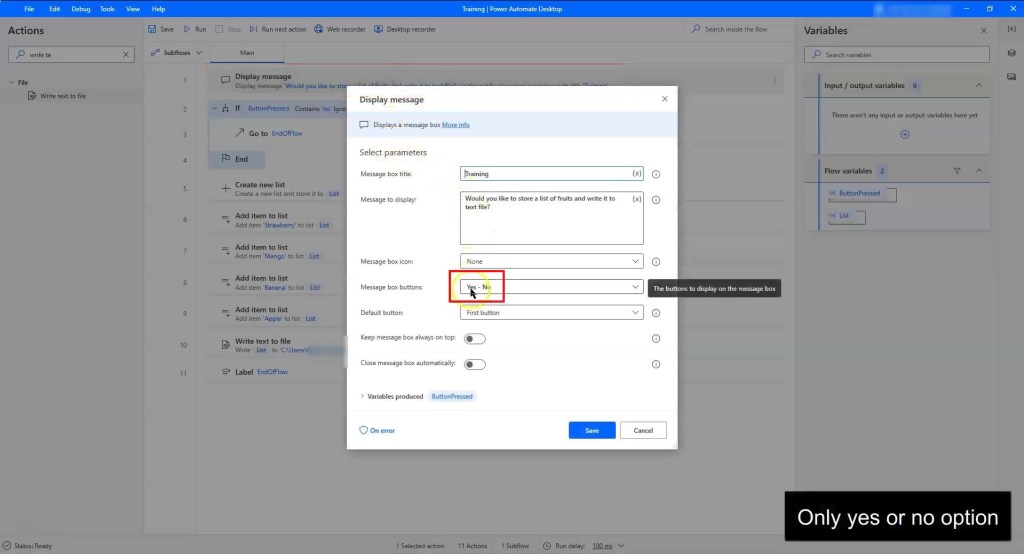
Task: Open the Web recorder
Action: click(340, 29)
